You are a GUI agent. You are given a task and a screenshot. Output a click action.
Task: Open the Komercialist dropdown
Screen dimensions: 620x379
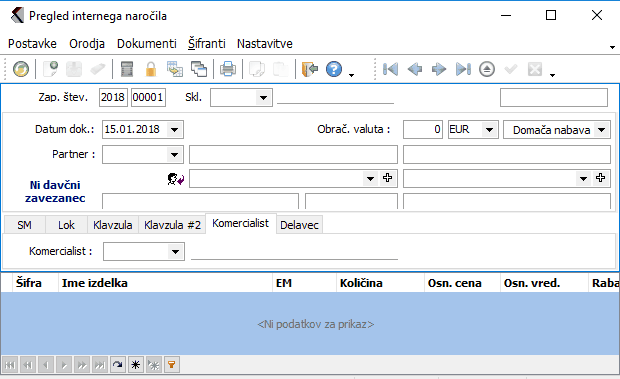pos(176,252)
